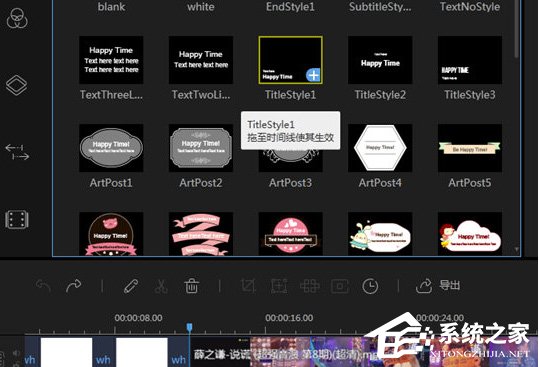
Task: Select the crop tool icon
Action: coord(248,286)
